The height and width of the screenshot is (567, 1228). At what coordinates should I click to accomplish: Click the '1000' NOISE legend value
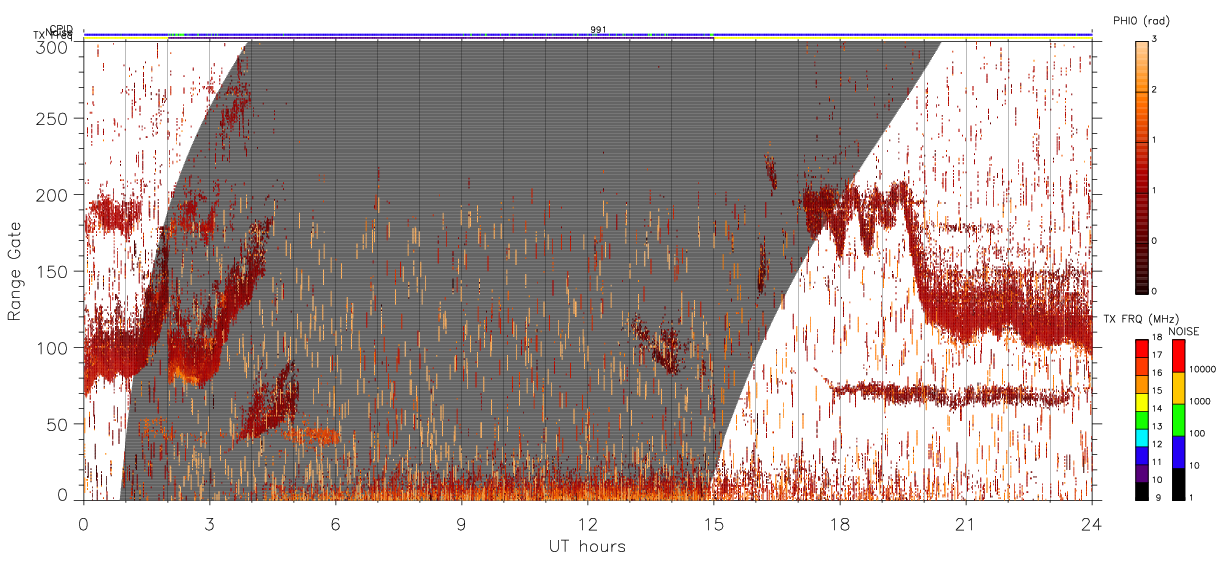[x=1199, y=401]
